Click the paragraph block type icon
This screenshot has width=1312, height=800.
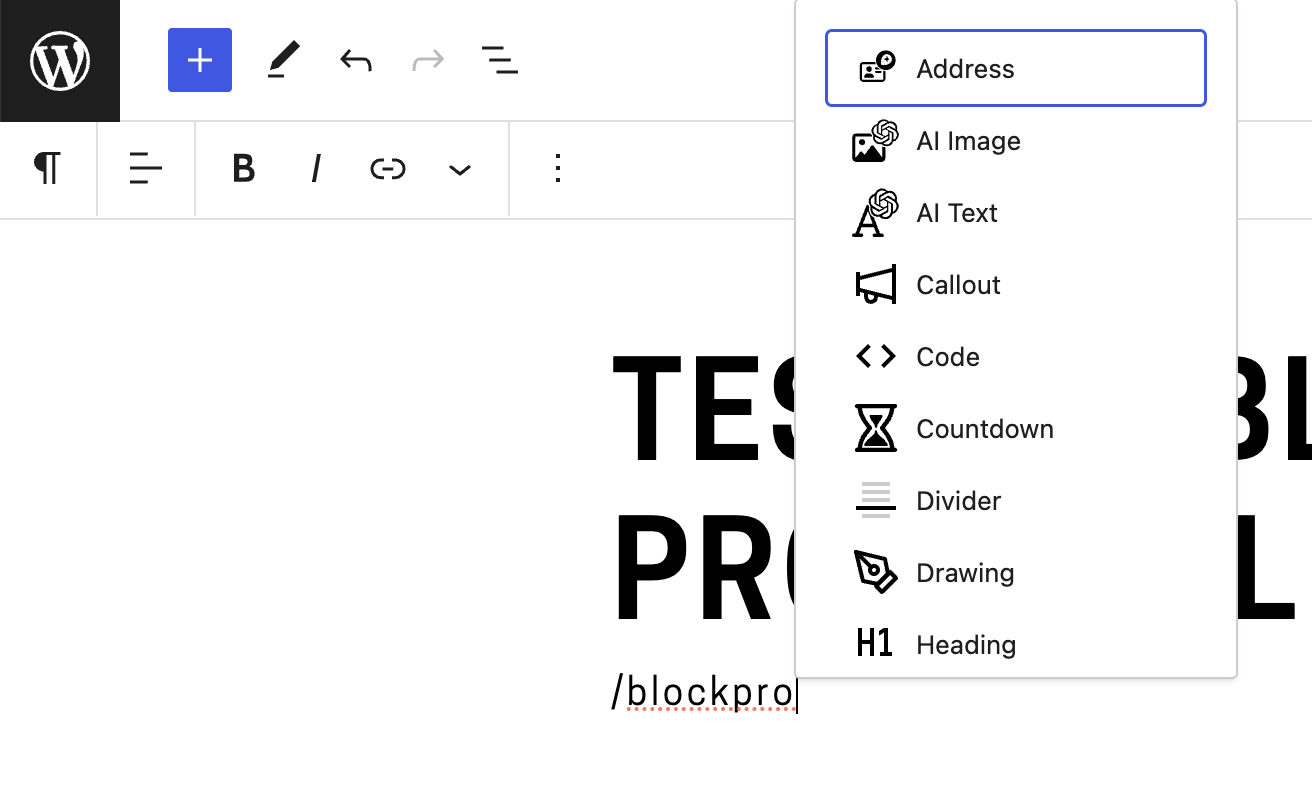pyautogui.click(x=48, y=169)
